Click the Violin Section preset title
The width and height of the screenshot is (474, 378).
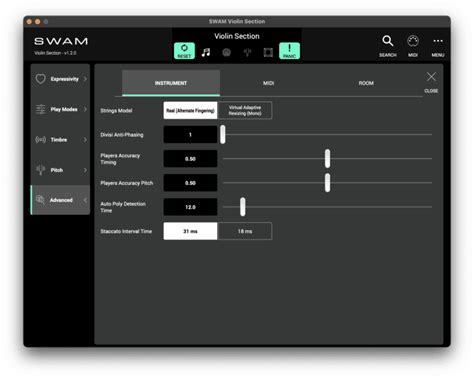237,36
